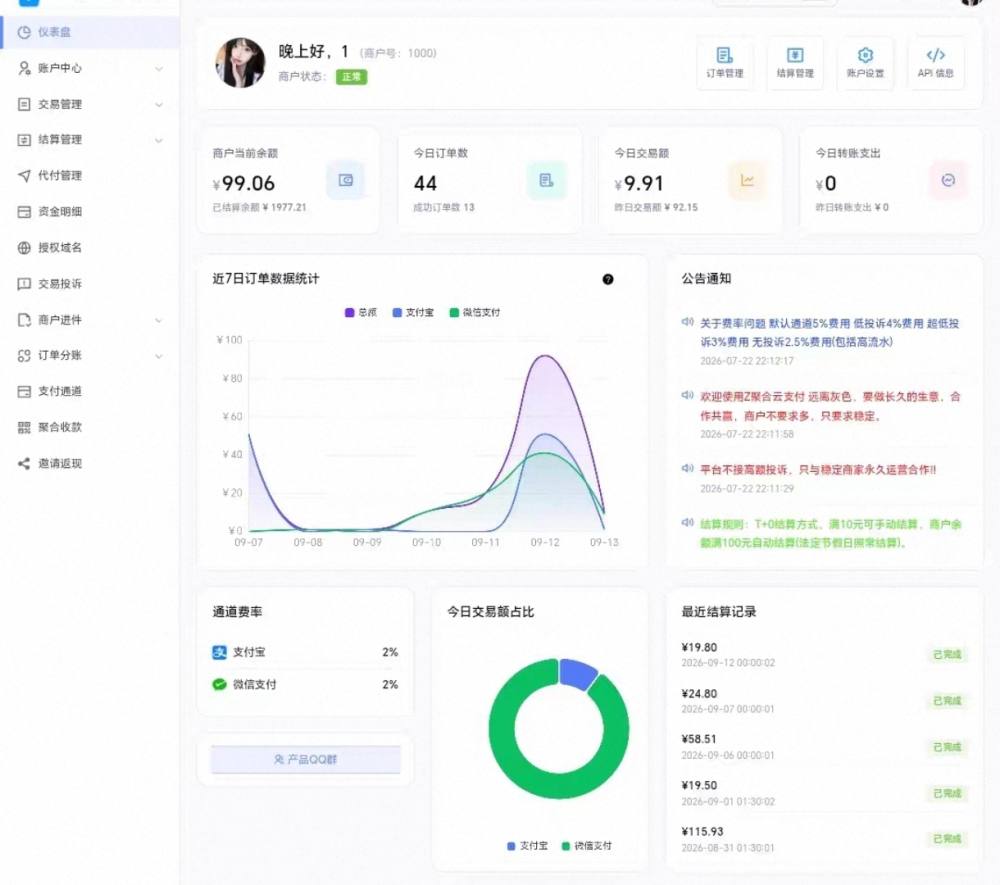Expand the 商户进件 chevron
This screenshot has width=1000, height=885.
tap(159, 320)
